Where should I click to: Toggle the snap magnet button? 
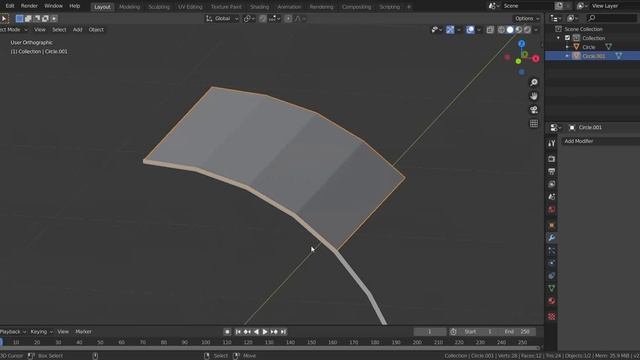click(x=262, y=18)
